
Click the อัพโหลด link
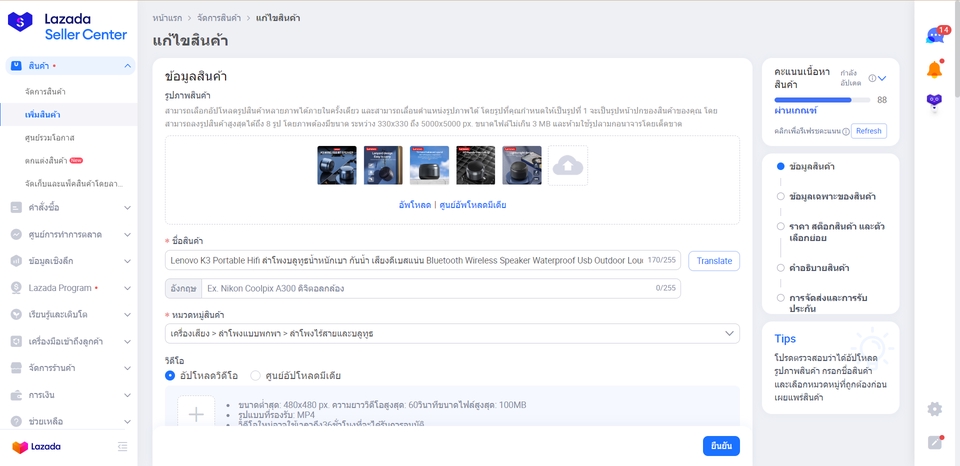coord(414,205)
